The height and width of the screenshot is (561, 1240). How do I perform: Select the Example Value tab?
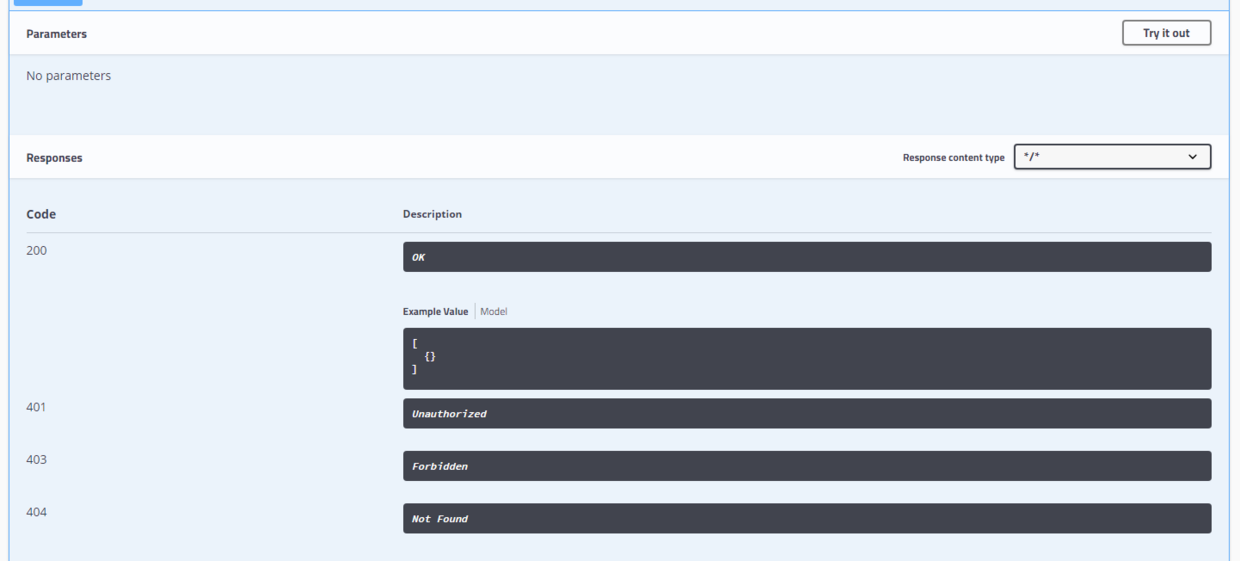point(435,312)
